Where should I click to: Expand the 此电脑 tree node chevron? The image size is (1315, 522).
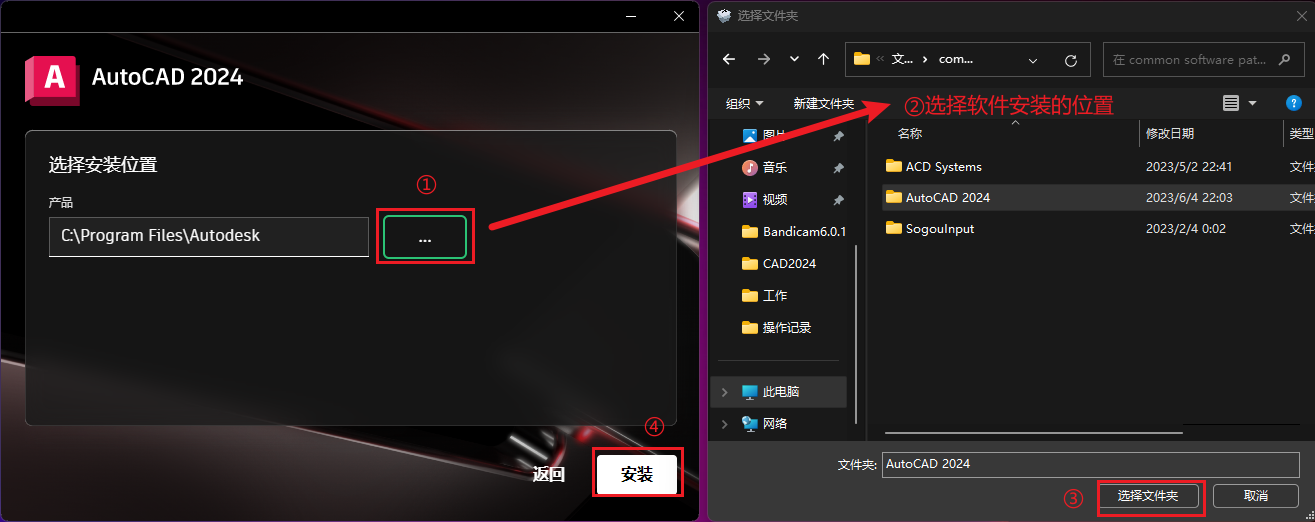pos(725,392)
